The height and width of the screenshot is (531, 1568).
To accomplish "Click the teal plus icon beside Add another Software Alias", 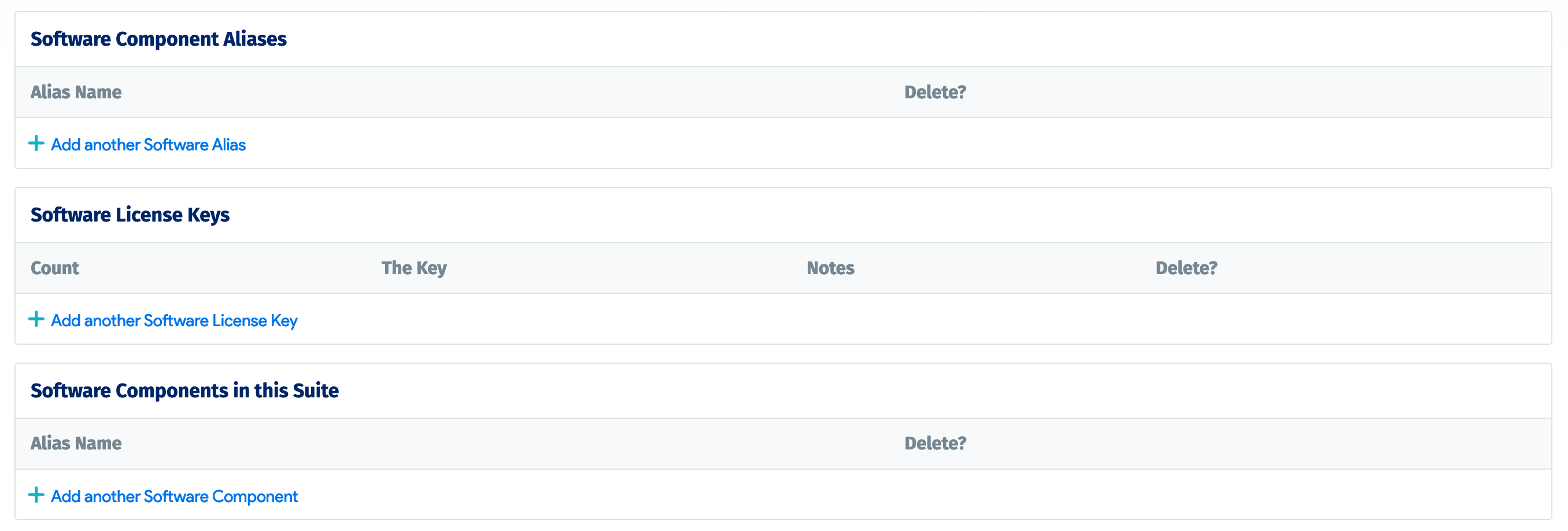I will (36, 145).
